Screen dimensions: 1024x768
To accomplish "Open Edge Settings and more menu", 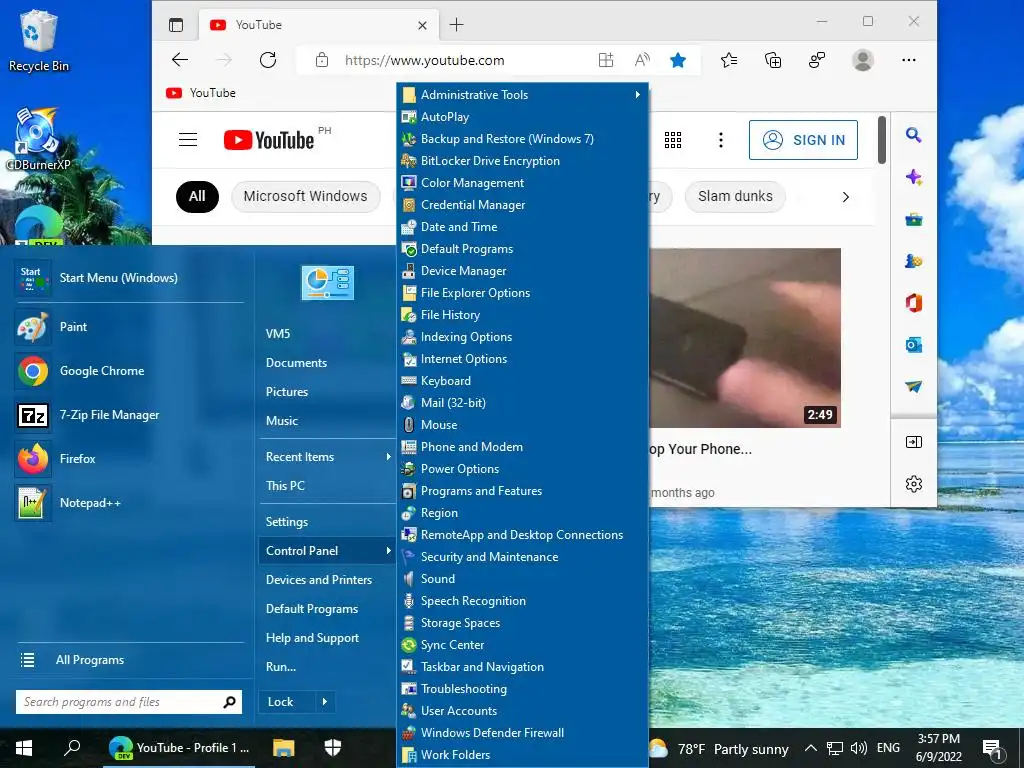I will tap(908, 60).
